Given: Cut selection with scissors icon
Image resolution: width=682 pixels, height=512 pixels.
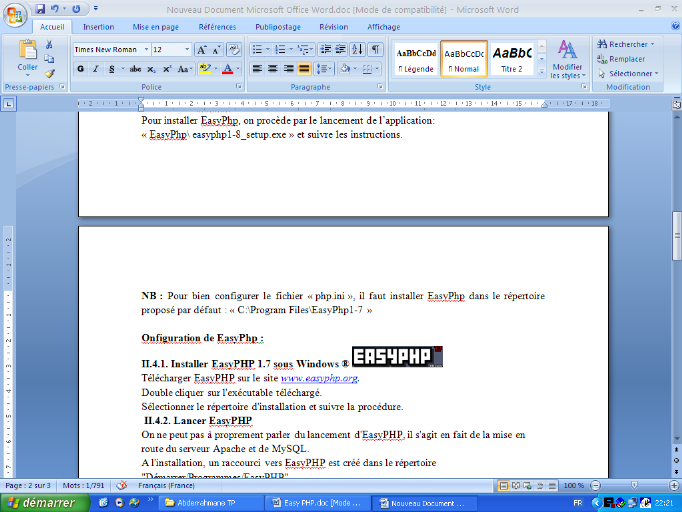Looking at the screenshot, I should click(x=49, y=44).
